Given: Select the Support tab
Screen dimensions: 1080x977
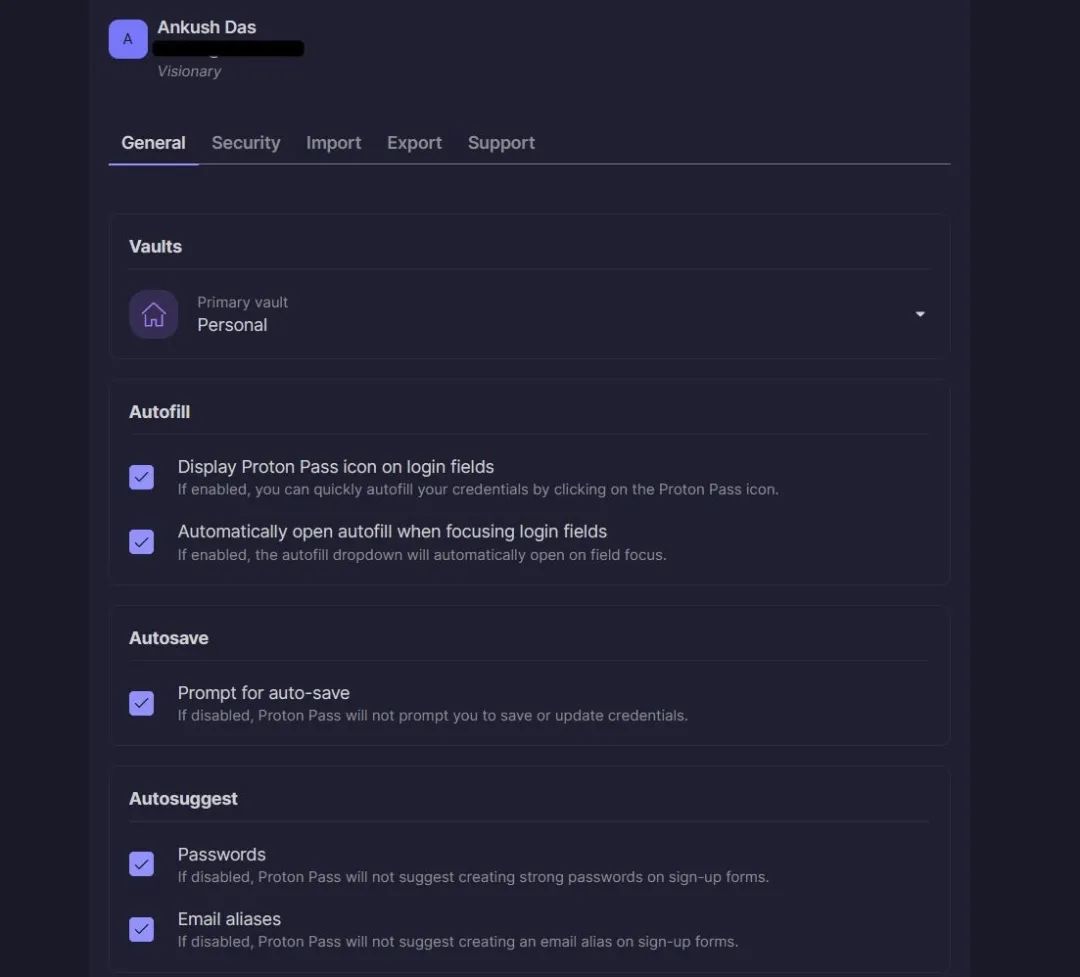Looking at the screenshot, I should [x=501, y=143].
